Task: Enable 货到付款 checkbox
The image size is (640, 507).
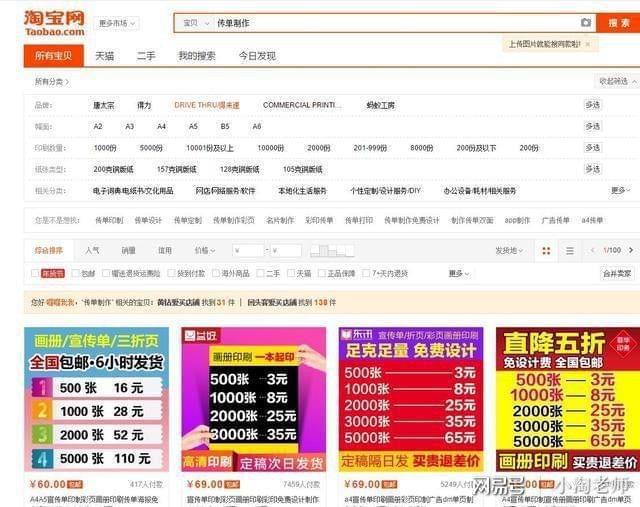Action: (x=171, y=273)
